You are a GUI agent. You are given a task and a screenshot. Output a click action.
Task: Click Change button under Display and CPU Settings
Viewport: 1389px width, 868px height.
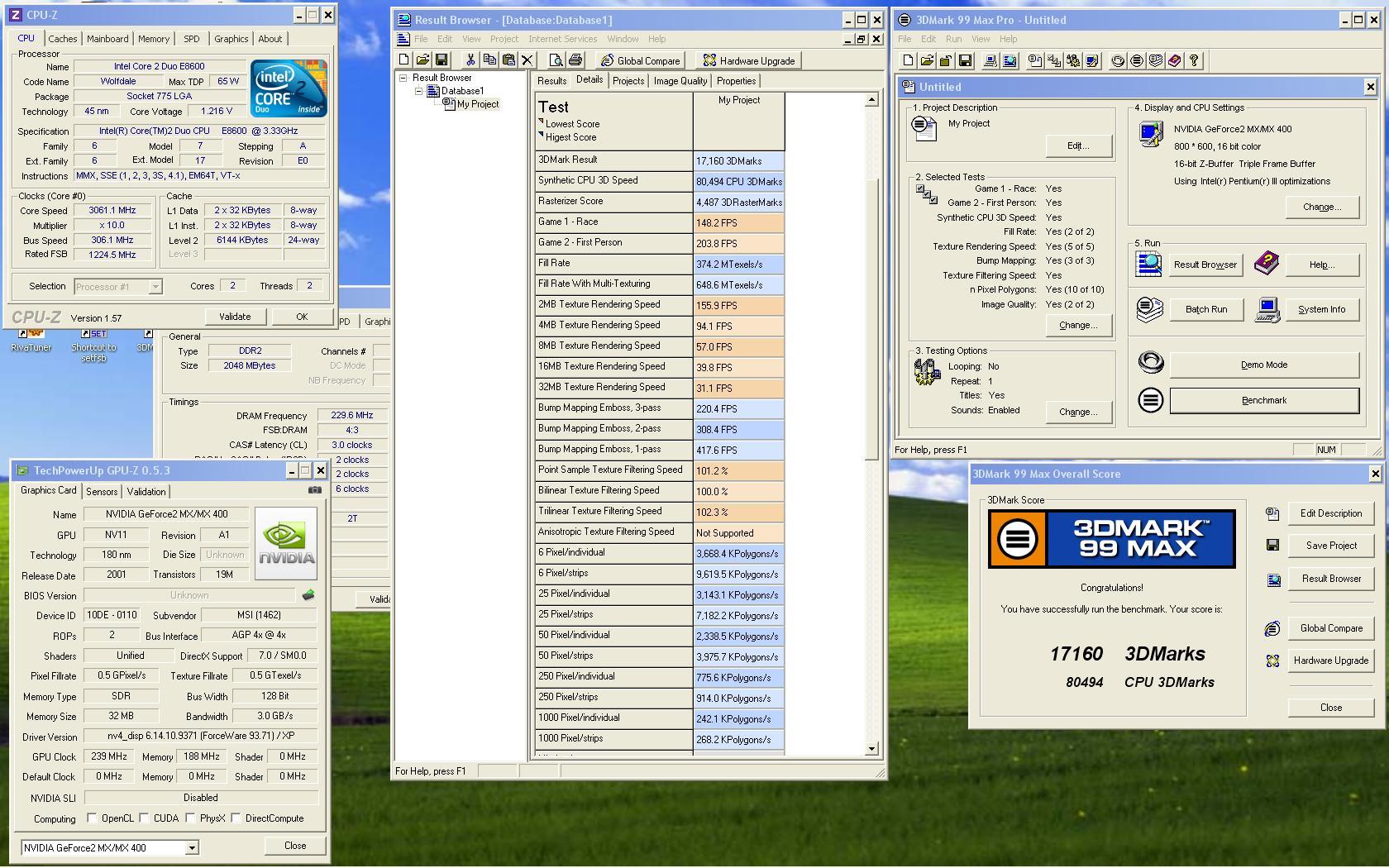coord(1322,207)
